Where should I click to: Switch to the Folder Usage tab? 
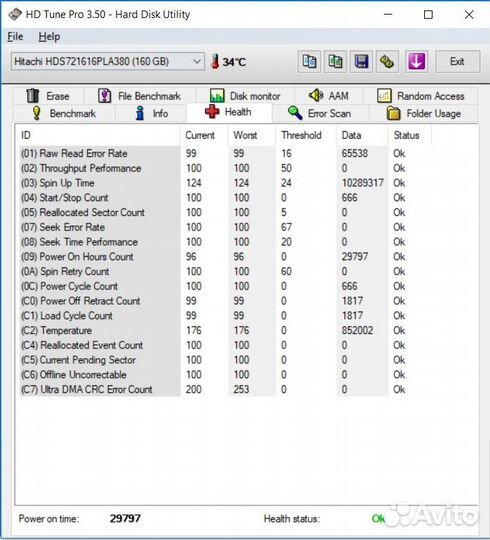pyautogui.click(x=424, y=113)
